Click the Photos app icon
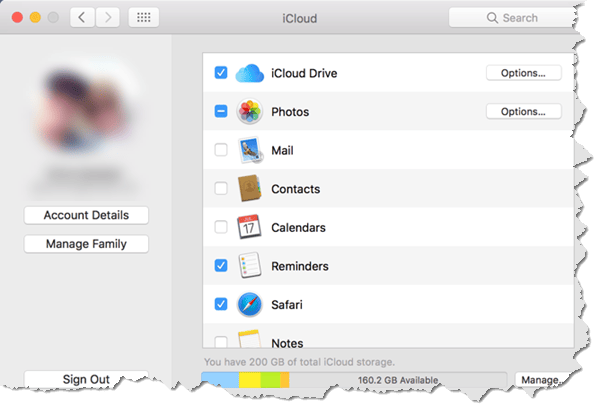 (x=250, y=112)
